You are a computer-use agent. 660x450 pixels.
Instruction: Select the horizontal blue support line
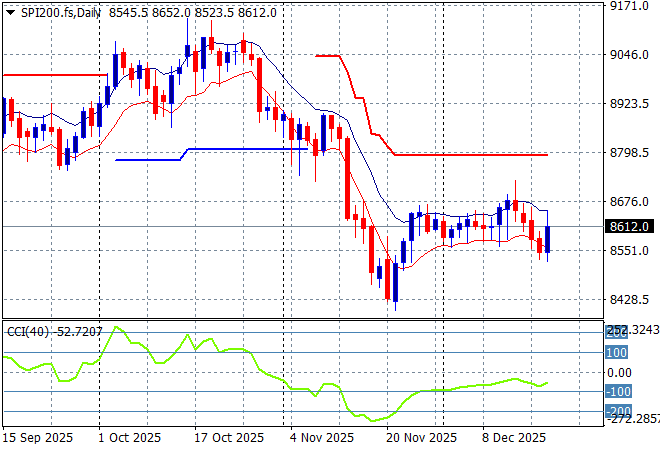pyautogui.click(x=250, y=149)
